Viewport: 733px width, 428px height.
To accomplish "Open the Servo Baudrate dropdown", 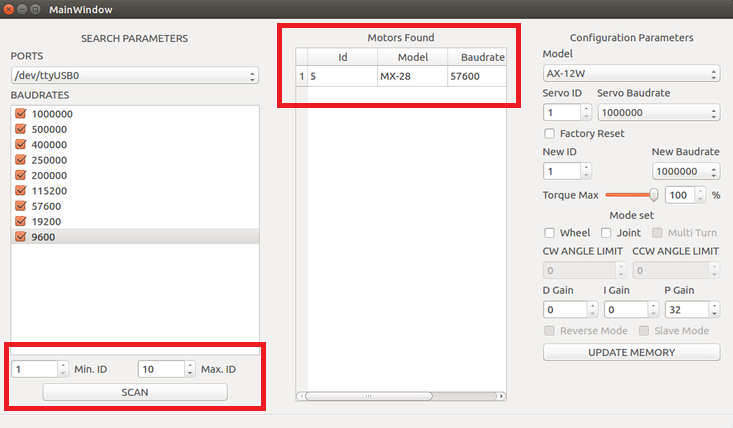I will pos(658,112).
